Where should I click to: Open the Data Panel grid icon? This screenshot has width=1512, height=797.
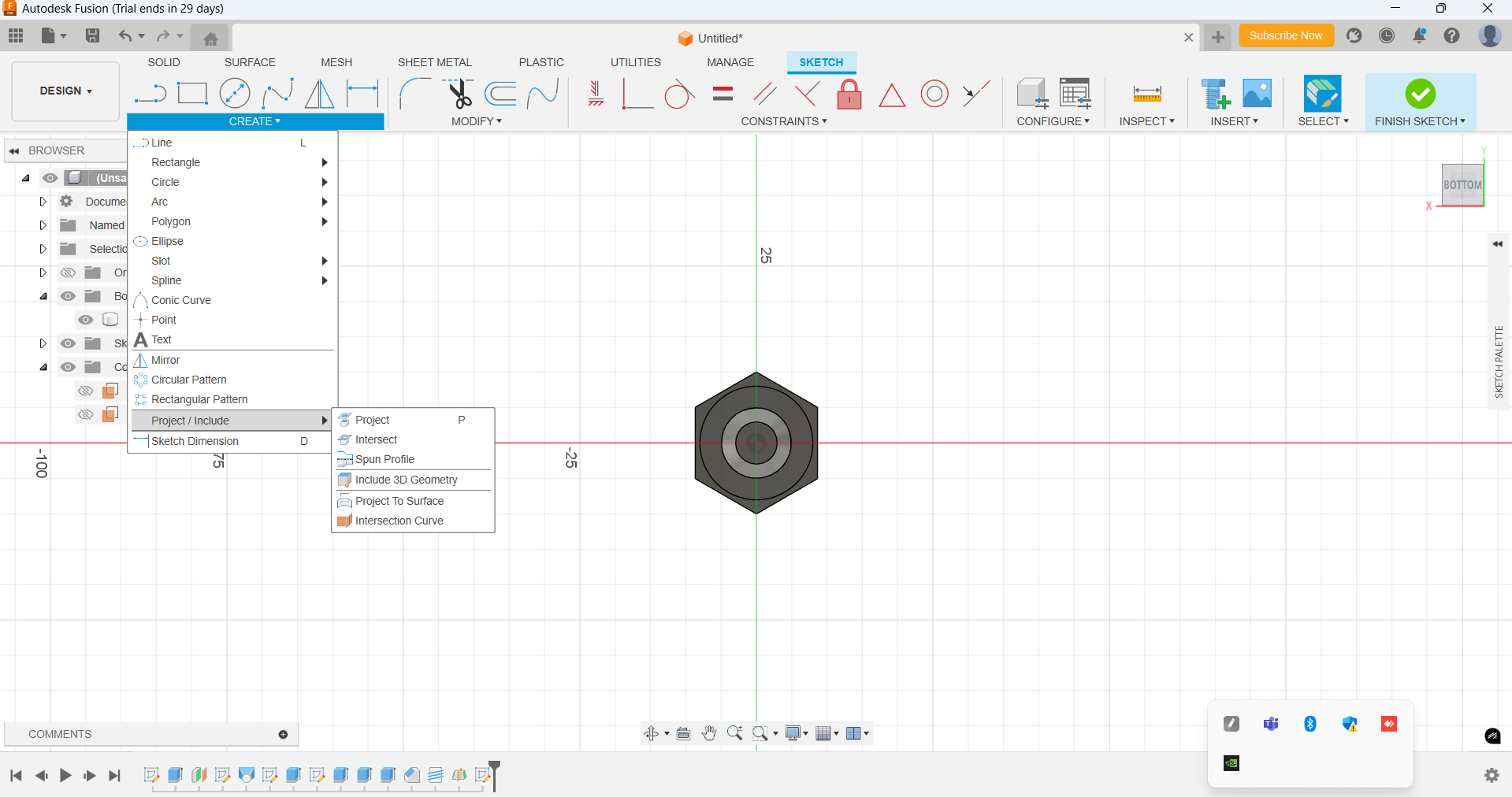coord(16,35)
